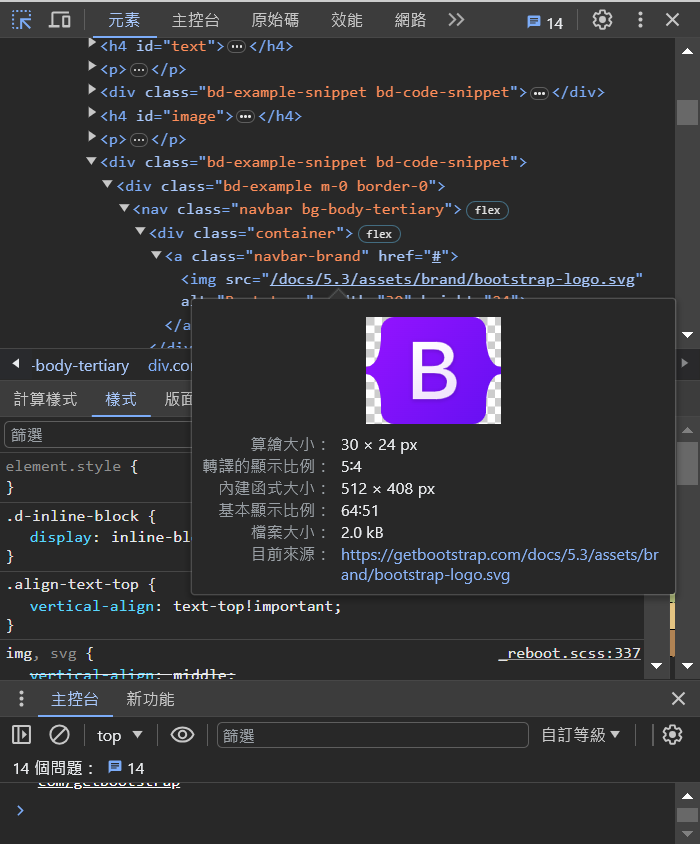Screen dimensions: 700x844
Task: Click the console prompt chevron
Action: [20, 810]
